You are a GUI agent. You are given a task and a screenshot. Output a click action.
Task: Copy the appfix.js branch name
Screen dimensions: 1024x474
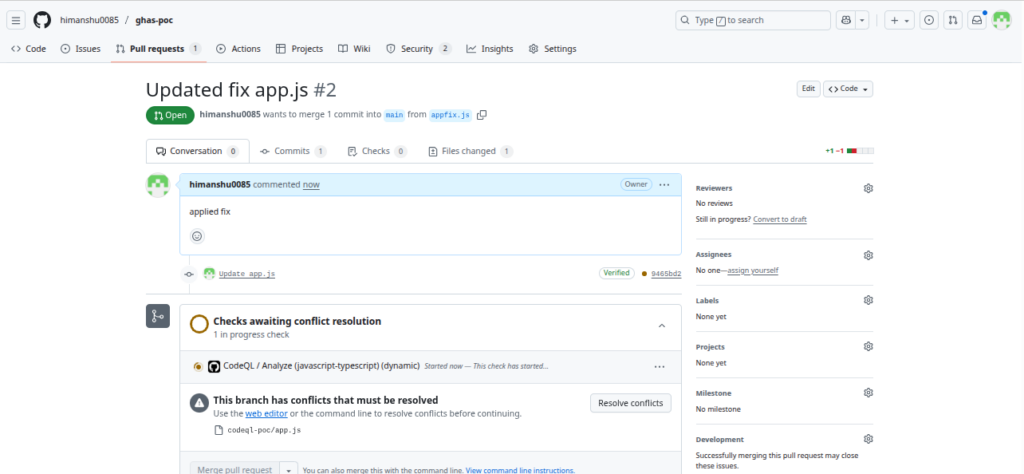tap(482, 115)
